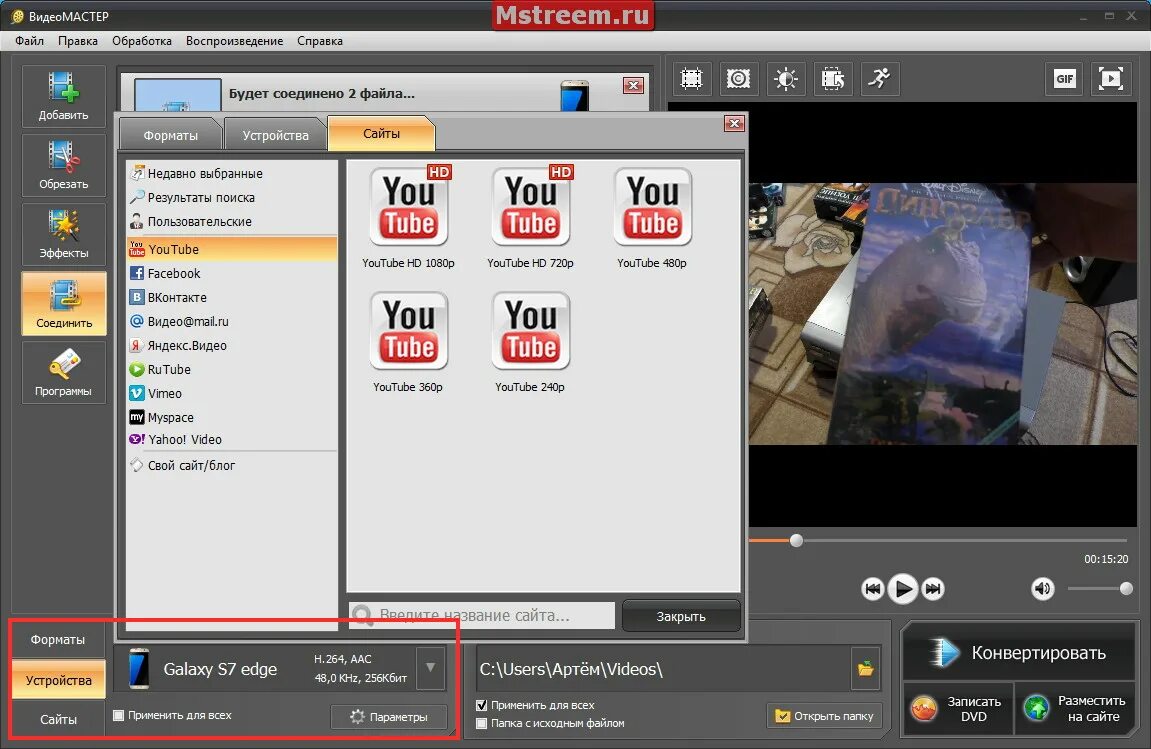1151x749 pixels.
Task: Click the Galaxy S7 edge phone icon
Action: 139,669
